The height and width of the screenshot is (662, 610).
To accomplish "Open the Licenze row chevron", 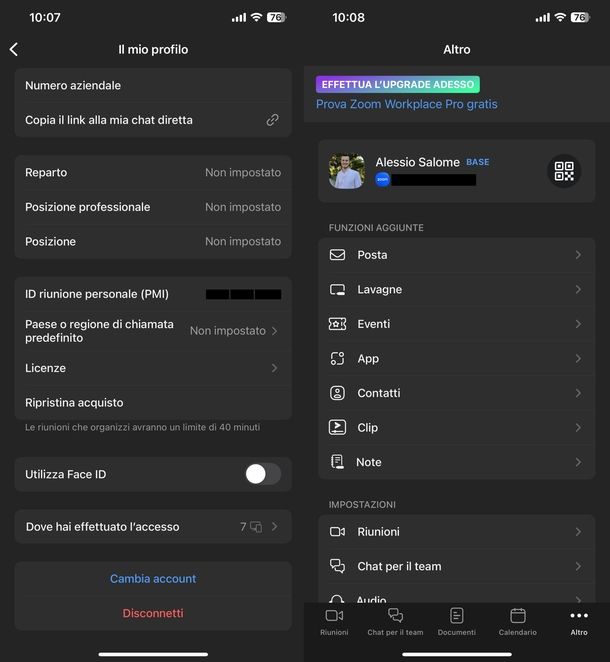I will coord(275,368).
